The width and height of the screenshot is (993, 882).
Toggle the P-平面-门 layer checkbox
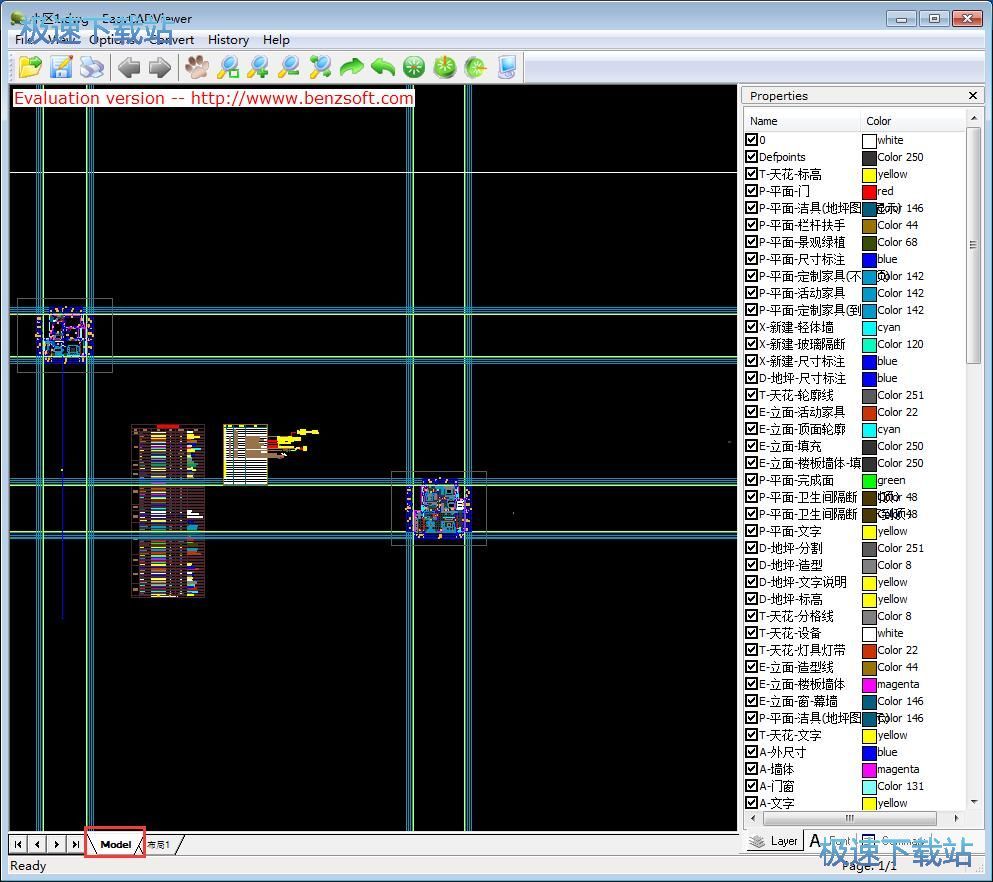point(752,191)
